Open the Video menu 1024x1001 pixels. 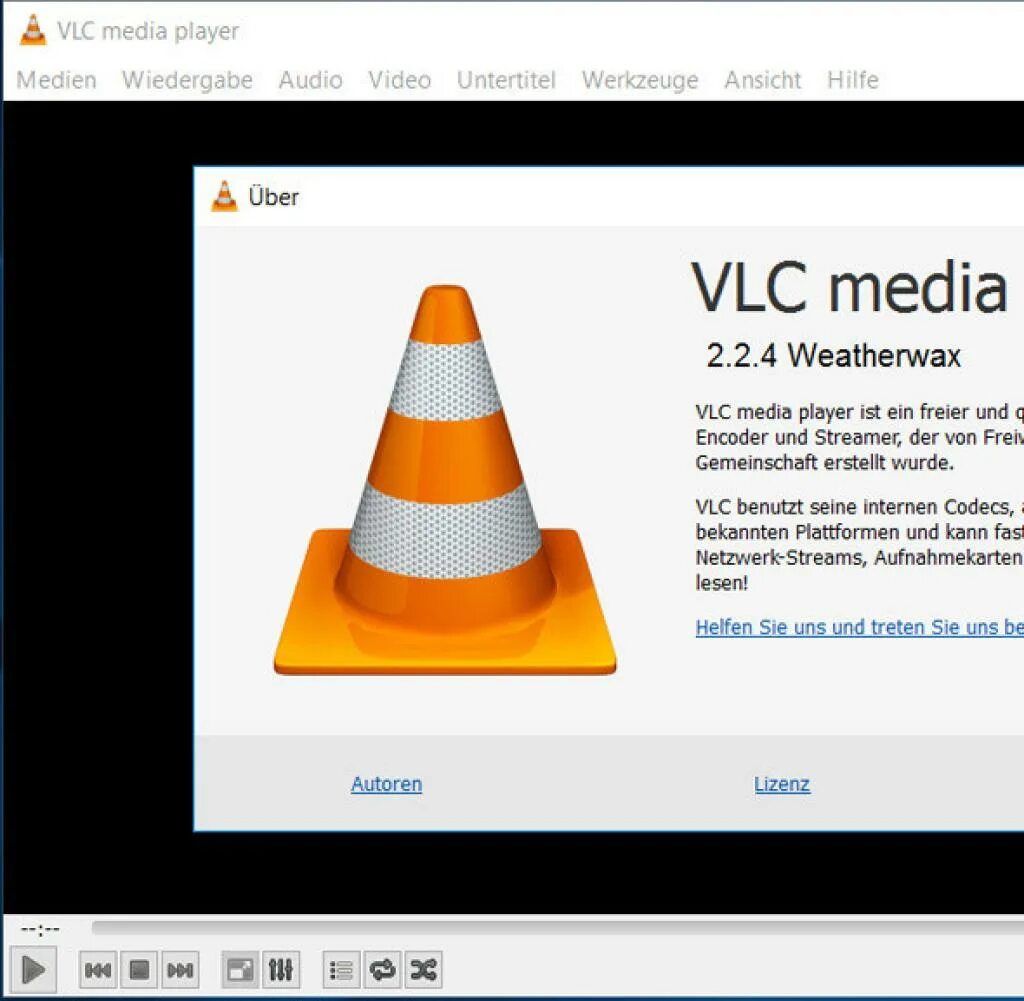click(400, 80)
